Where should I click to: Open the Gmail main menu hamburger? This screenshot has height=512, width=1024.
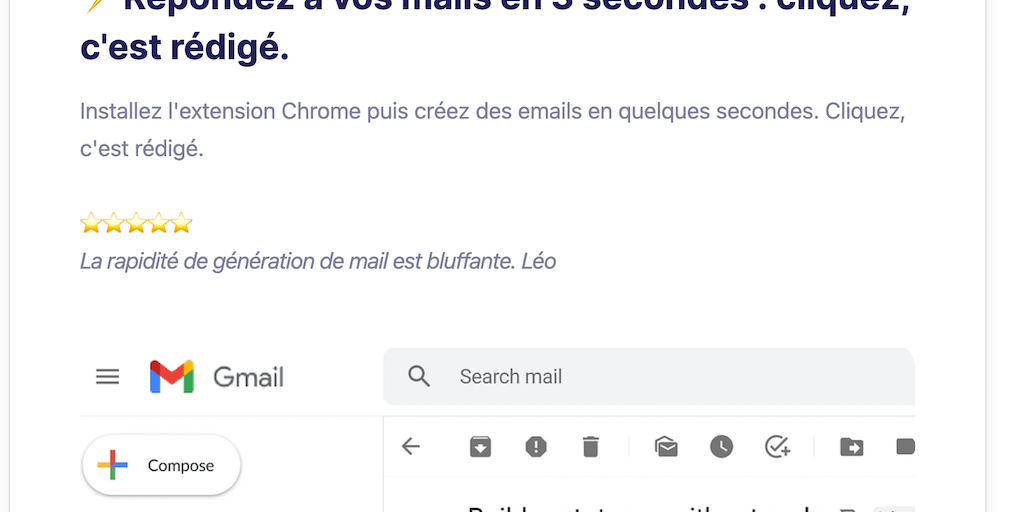click(107, 377)
